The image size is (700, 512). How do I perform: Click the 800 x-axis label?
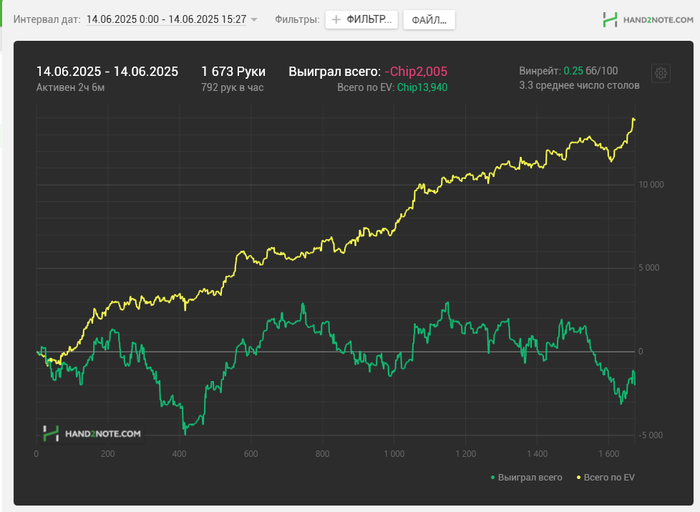pyautogui.click(x=322, y=454)
